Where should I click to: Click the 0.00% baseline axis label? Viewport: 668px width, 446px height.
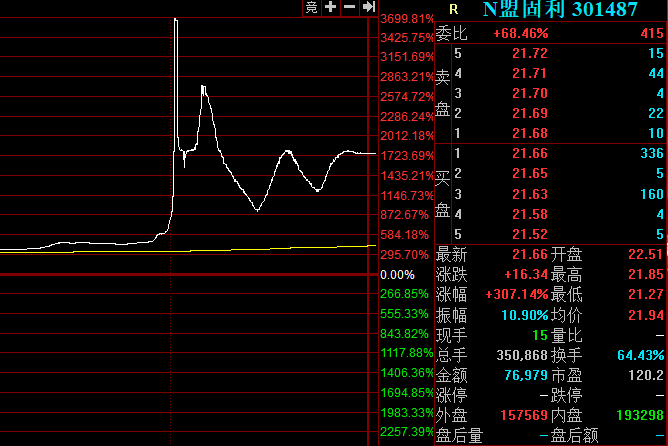pos(397,274)
